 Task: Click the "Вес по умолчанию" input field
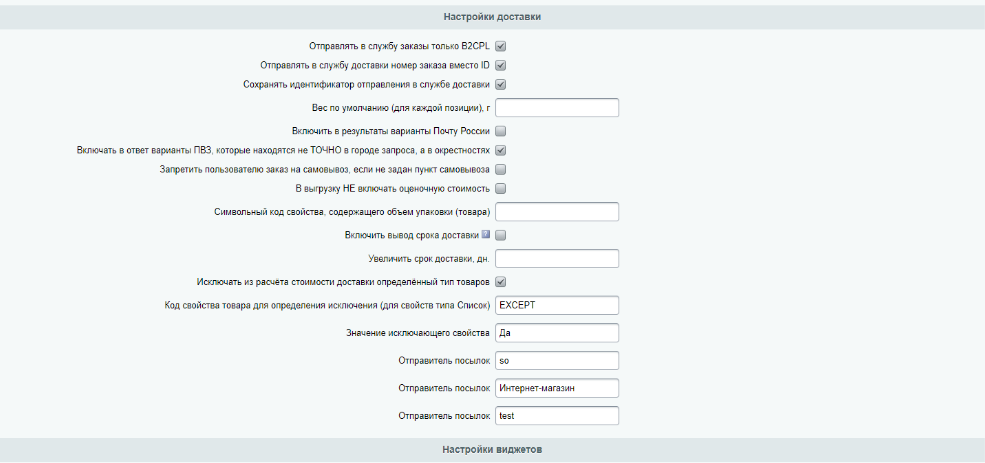click(557, 107)
